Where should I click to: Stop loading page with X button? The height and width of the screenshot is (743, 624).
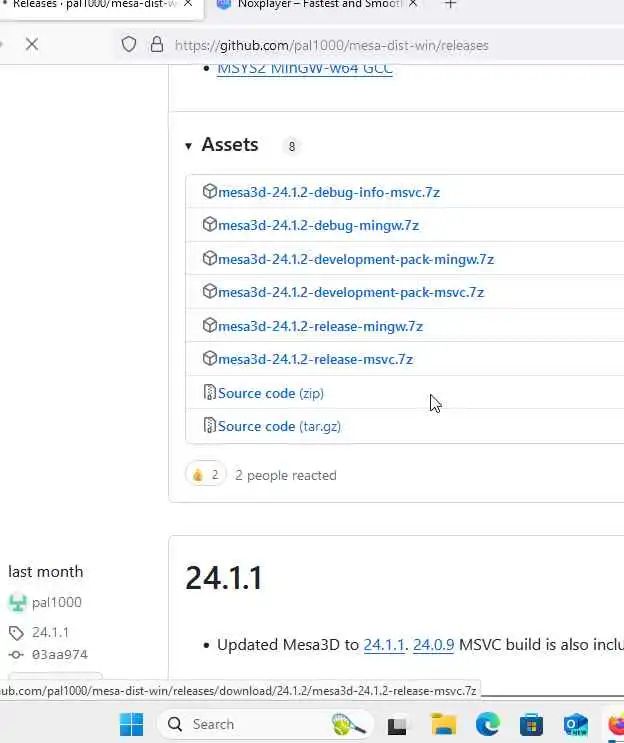tap(32, 45)
